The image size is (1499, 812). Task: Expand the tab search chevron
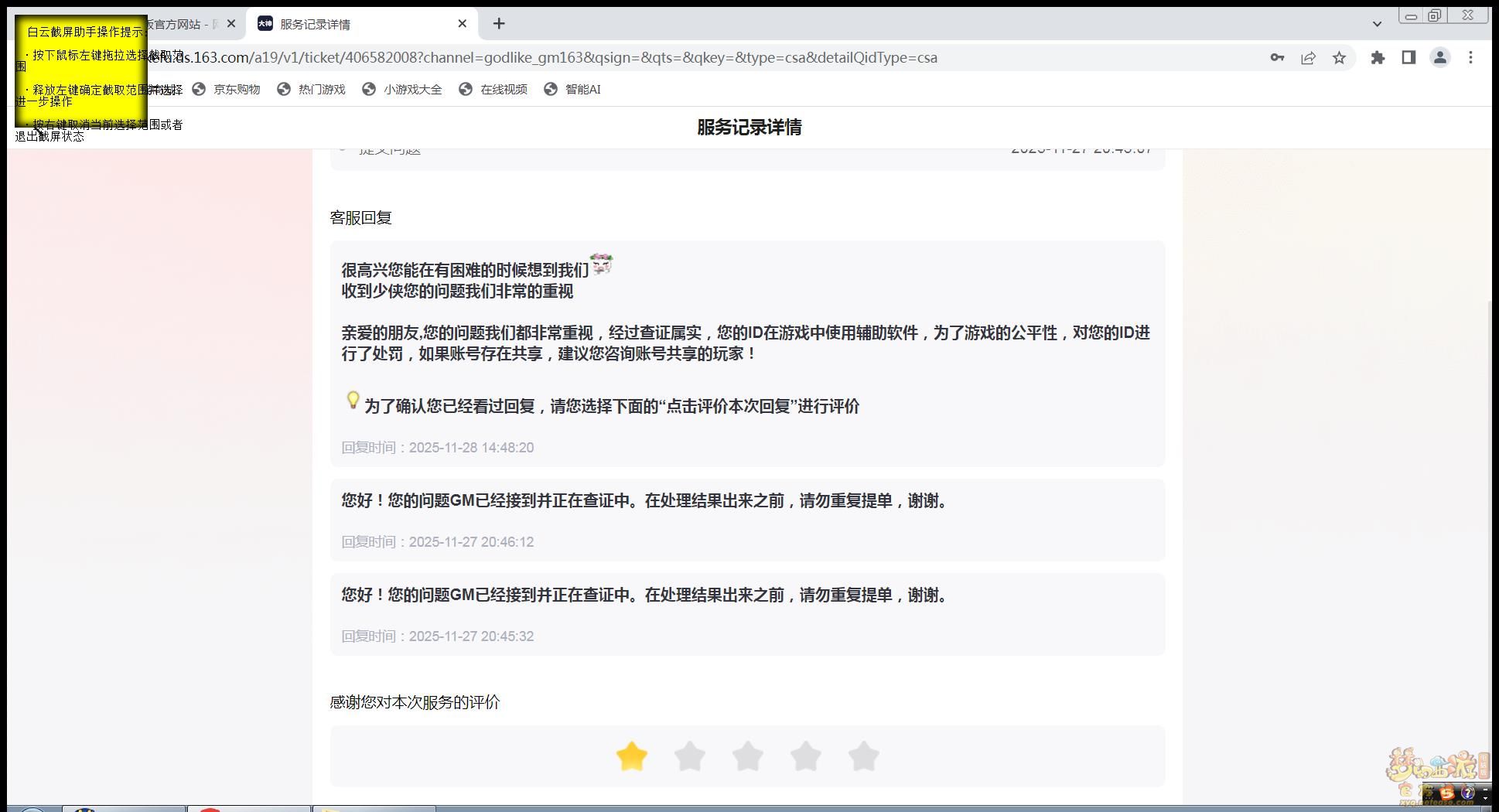tap(1377, 24)
